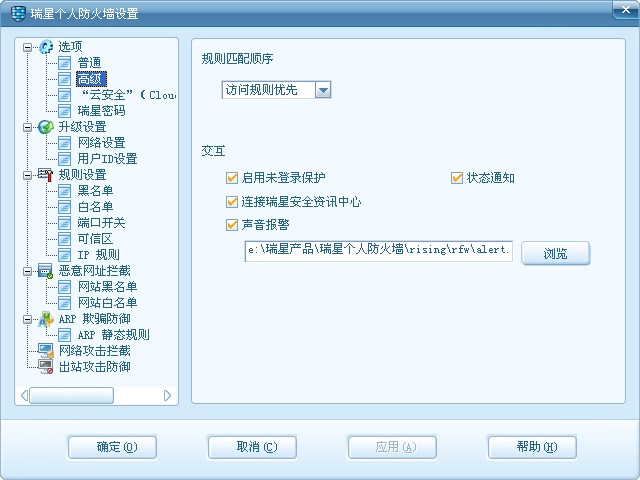Uncheck 启用未登录保护 checkbox

(x=232, y=178)
